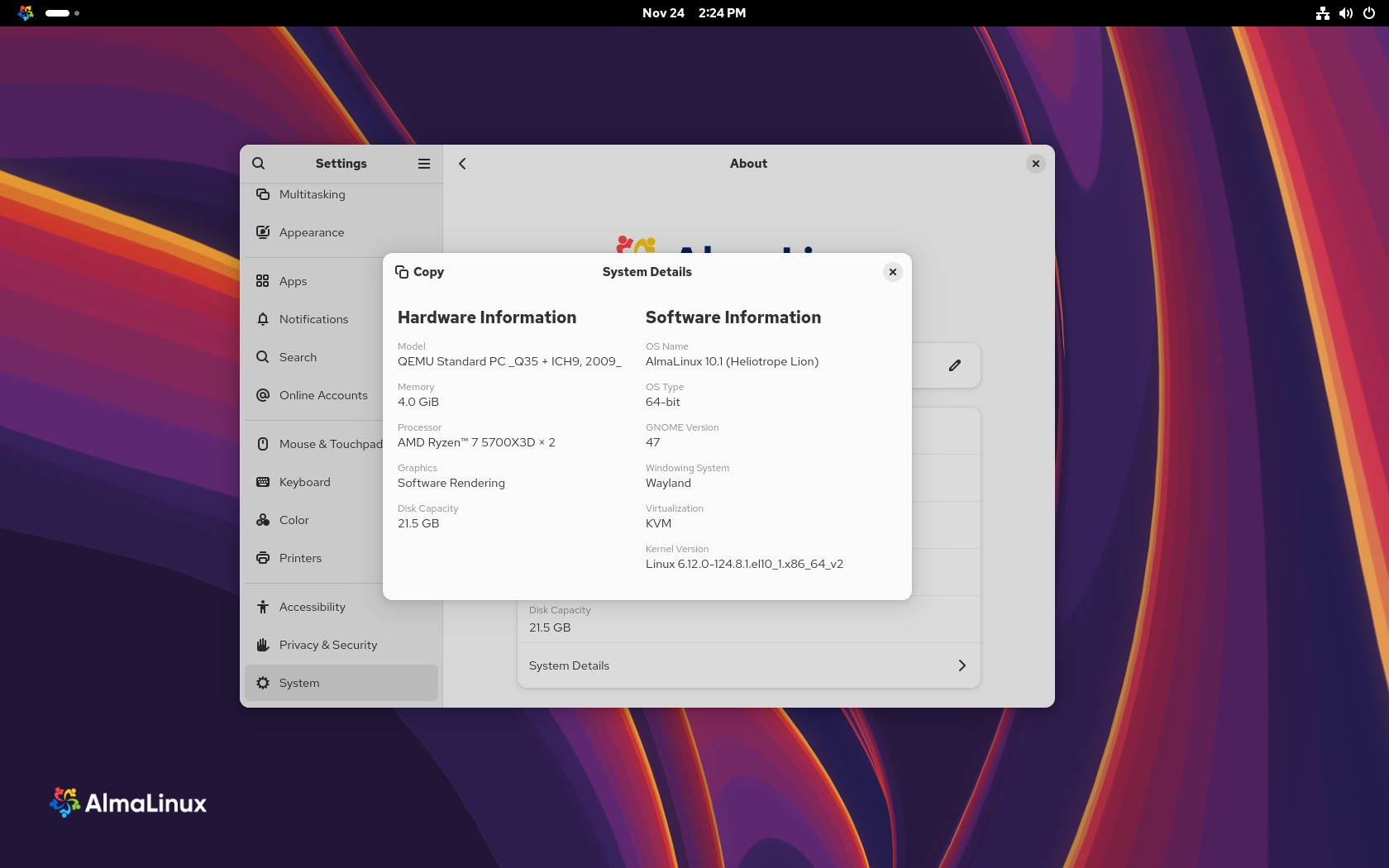Click the Apps grid icon in the sidebar
This screenshot has height=868, width=1389.
(x=262, y=281)
